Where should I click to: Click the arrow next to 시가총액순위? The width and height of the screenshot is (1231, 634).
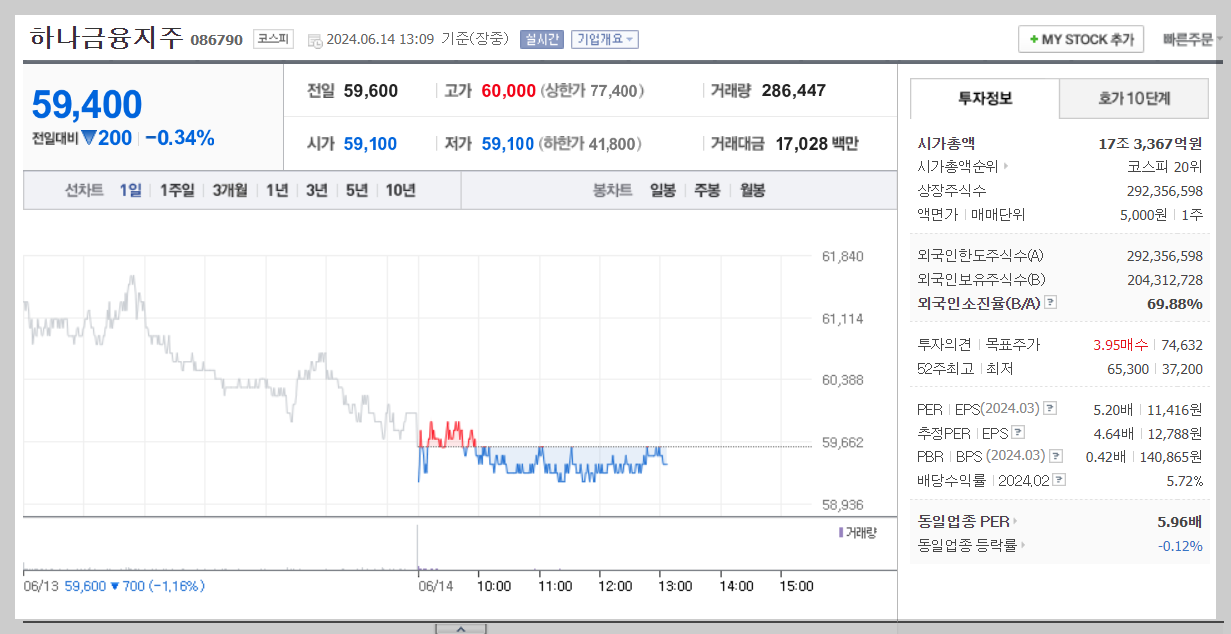coord(1006,167)
